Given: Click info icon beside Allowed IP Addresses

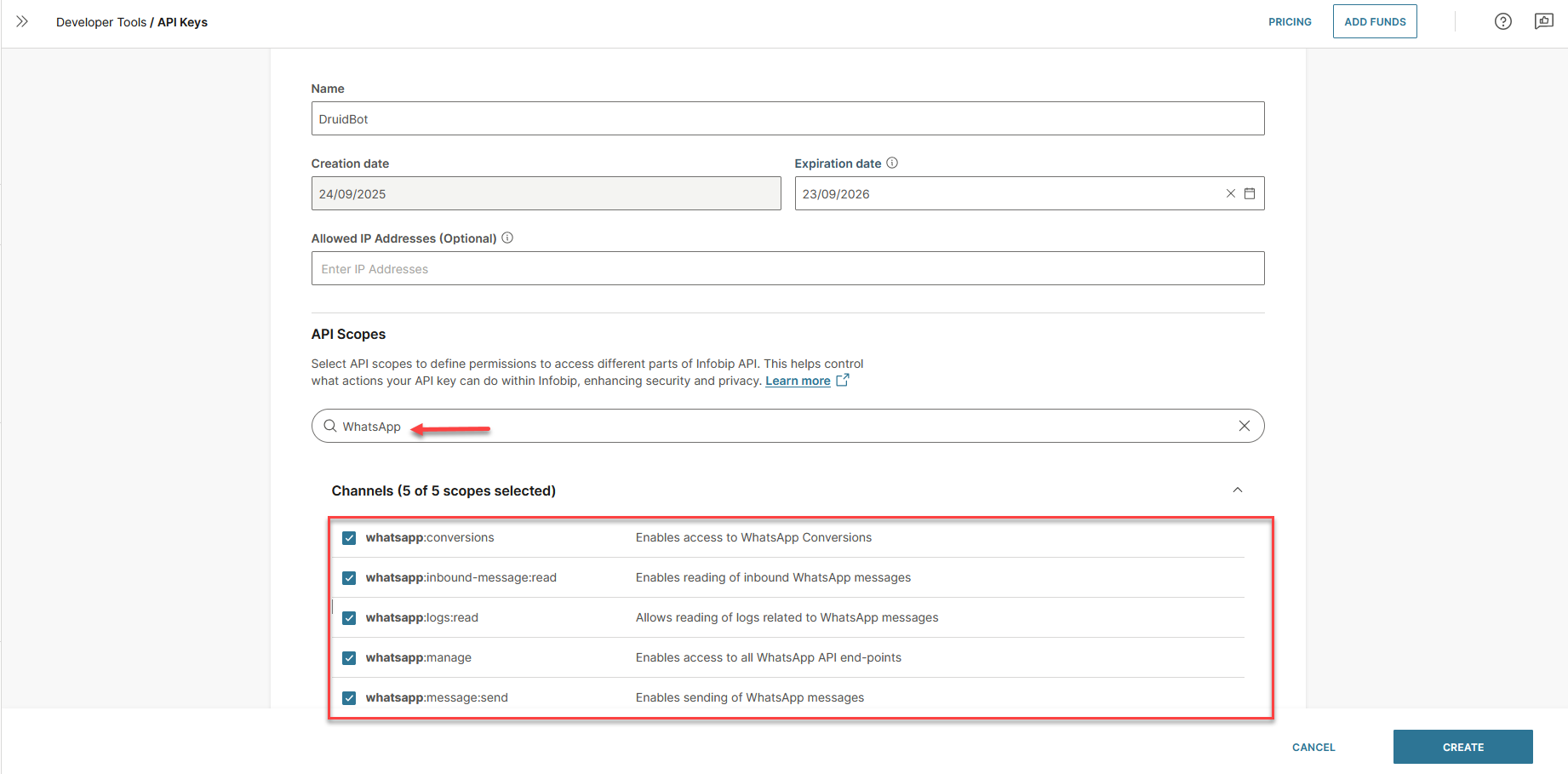Looking at the screenshot, I should tap(507, 238).
